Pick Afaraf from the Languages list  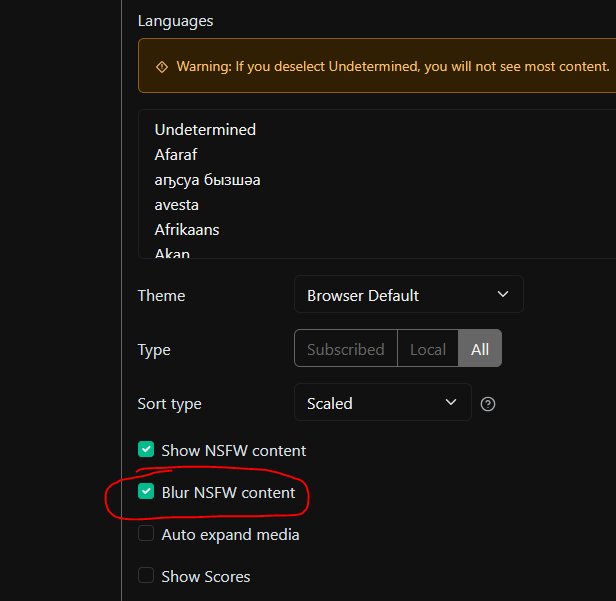(176, 155)
